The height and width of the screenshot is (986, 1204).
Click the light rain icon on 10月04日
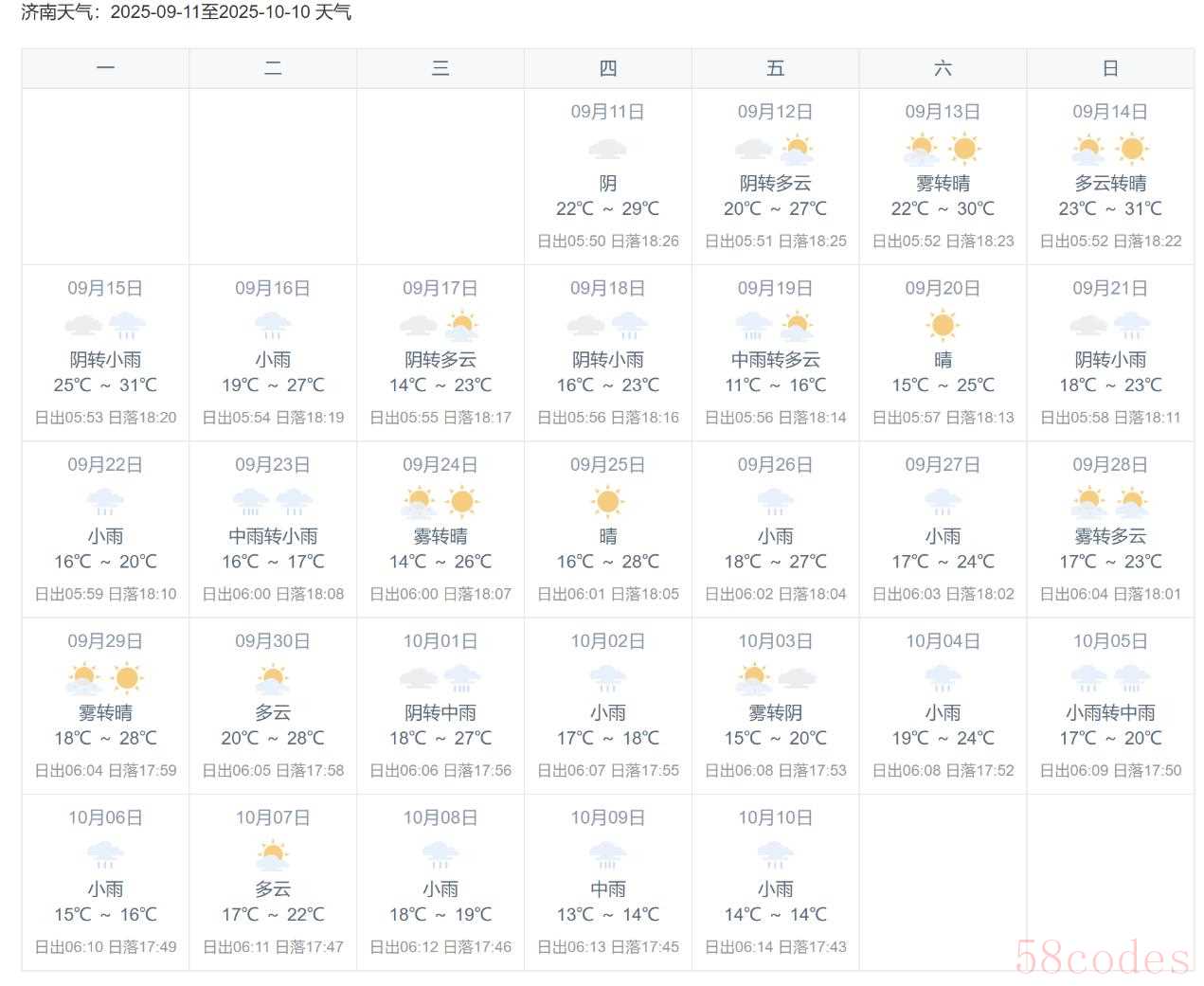tap(943, 678)
